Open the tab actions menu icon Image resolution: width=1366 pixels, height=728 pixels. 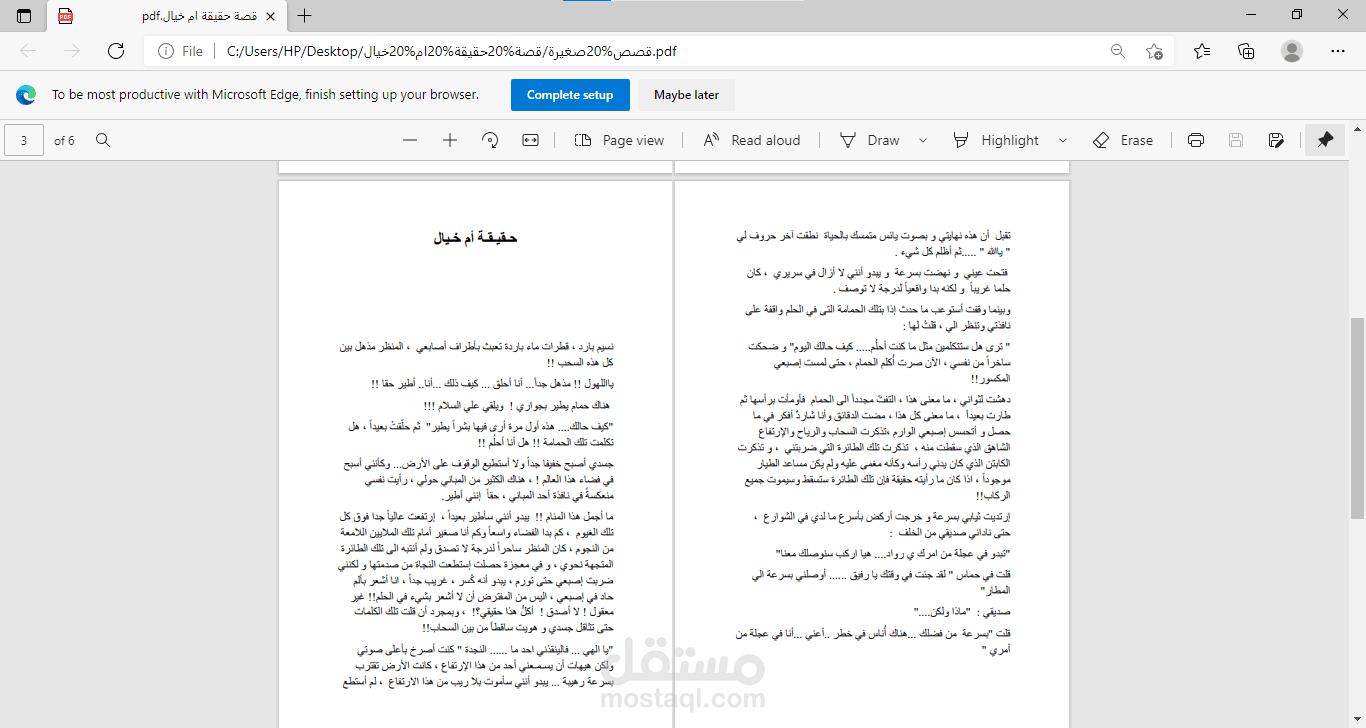pyautogui.click(x=24, y=16)
